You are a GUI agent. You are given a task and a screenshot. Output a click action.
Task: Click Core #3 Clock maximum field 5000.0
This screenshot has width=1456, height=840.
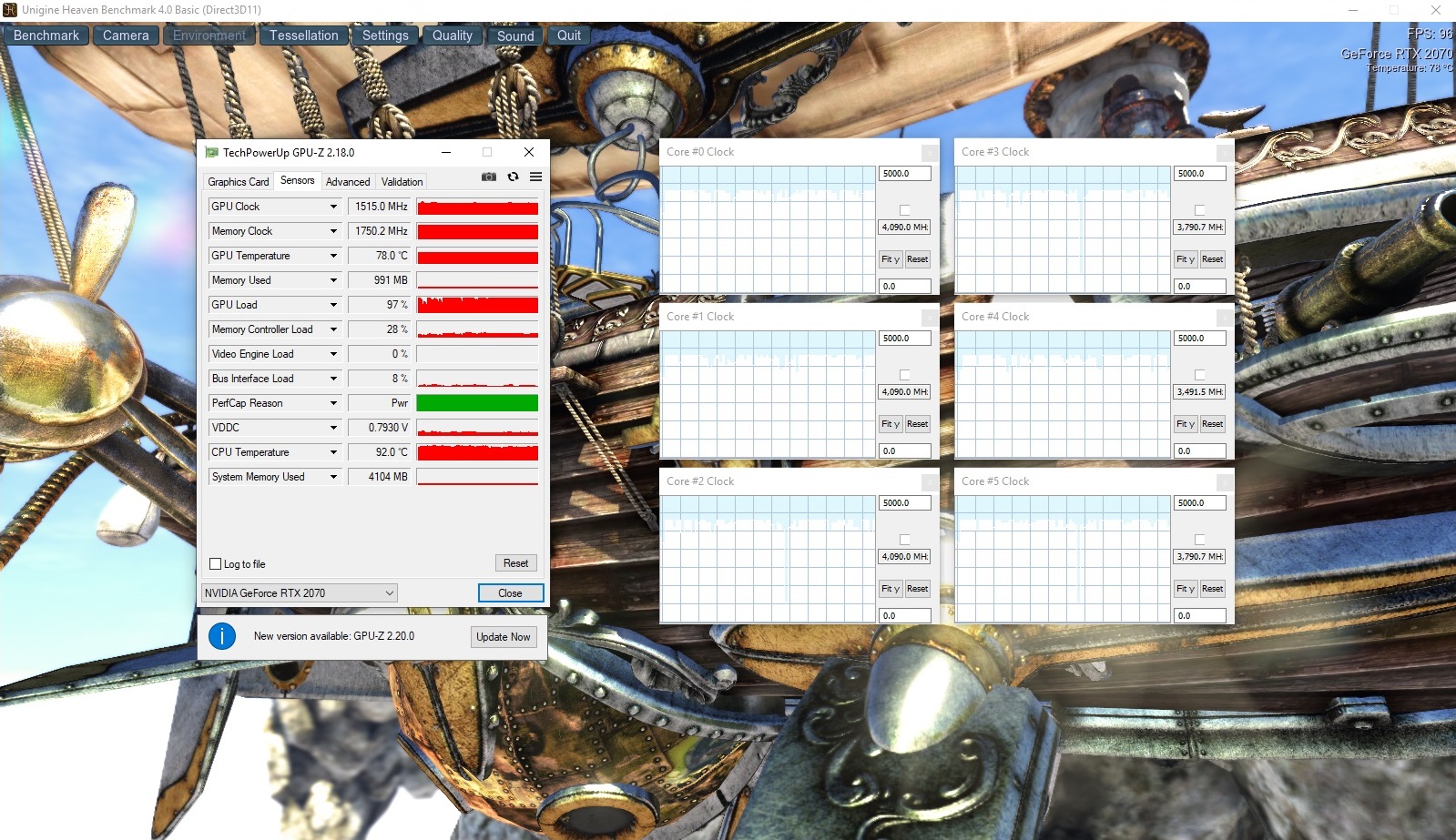(1200, 174)
